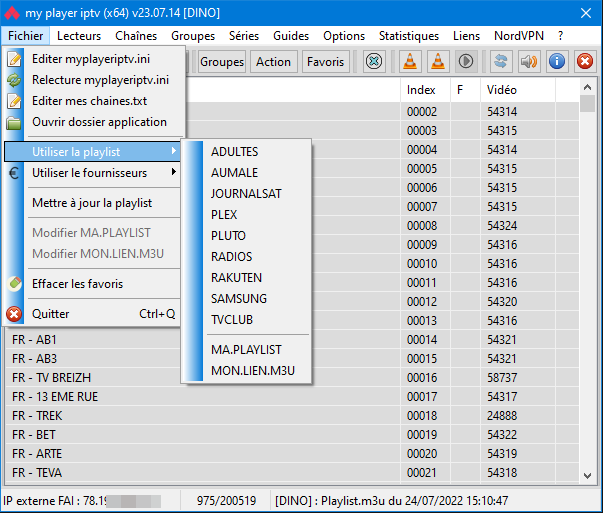Open the Liens menu
603x513 pixels.
[x=466, y=36]
